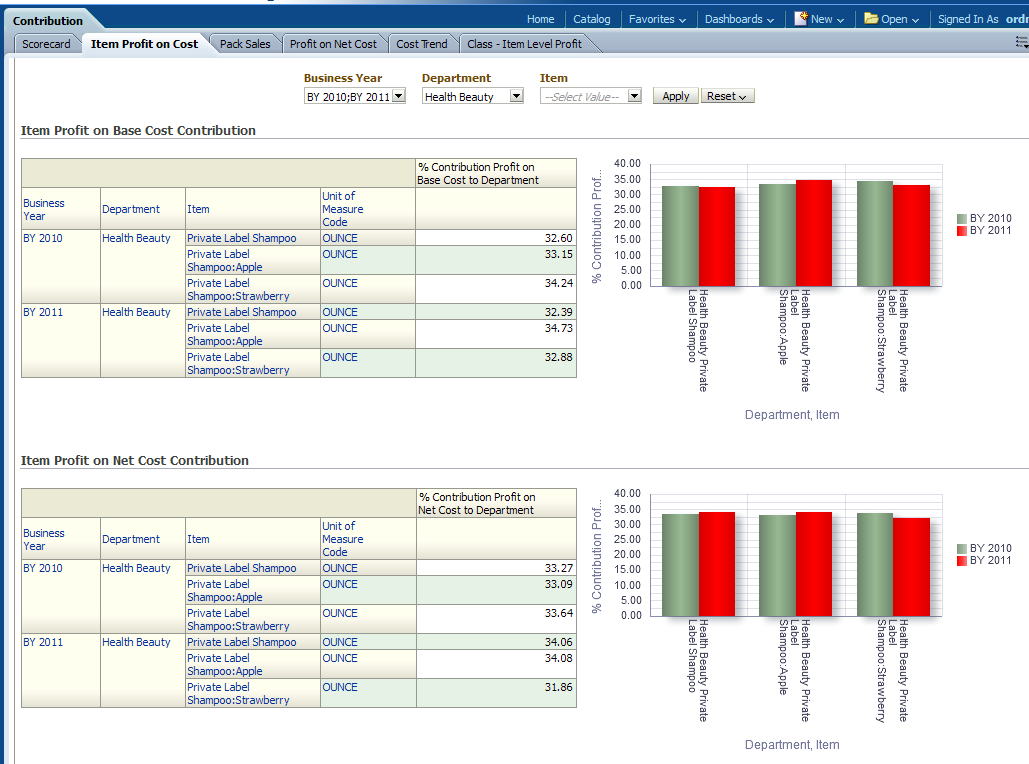Go to the Home link
This screenshot has width=1029, height=764.
540,19
